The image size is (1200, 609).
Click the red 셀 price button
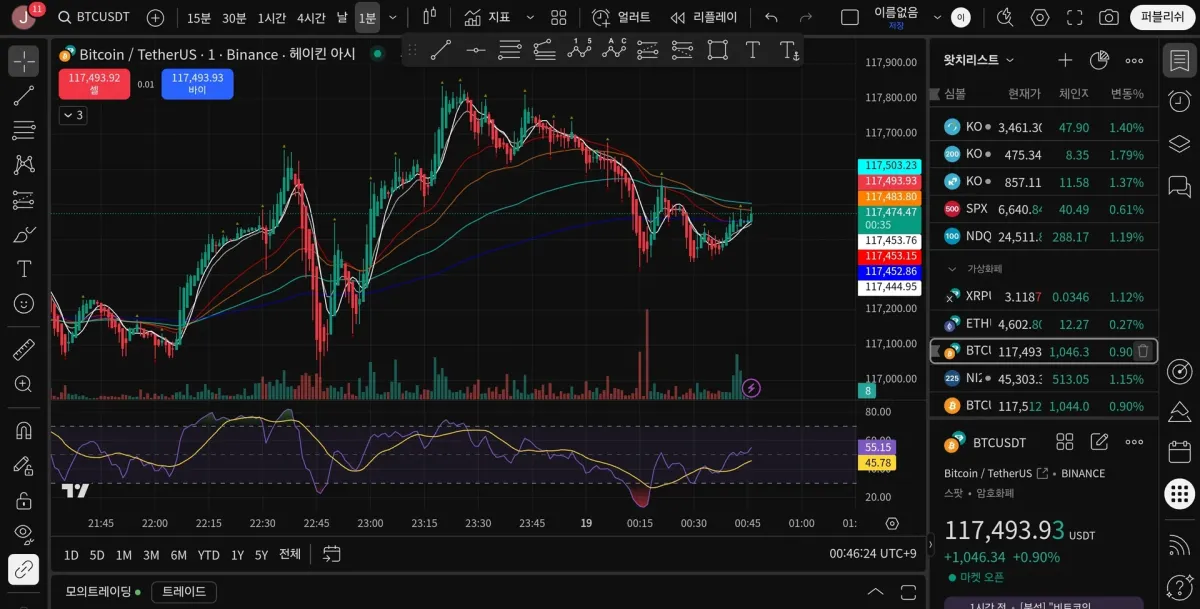(94, 84)
